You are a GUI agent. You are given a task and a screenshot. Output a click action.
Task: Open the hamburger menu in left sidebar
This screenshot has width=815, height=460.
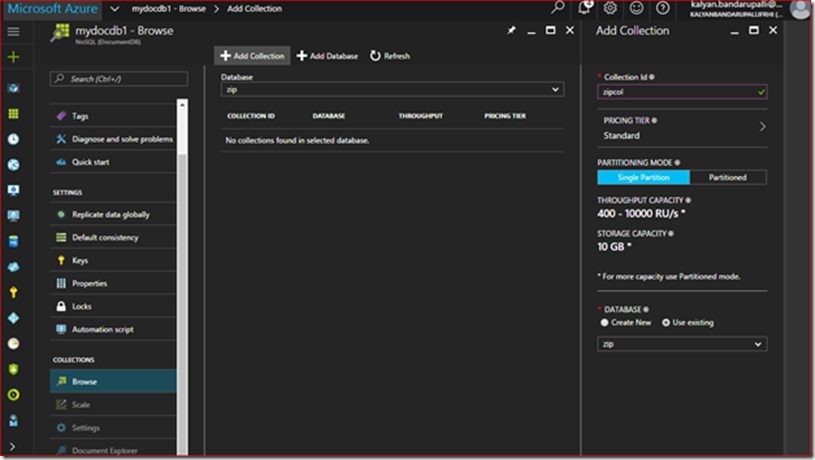tap(14, 32)
